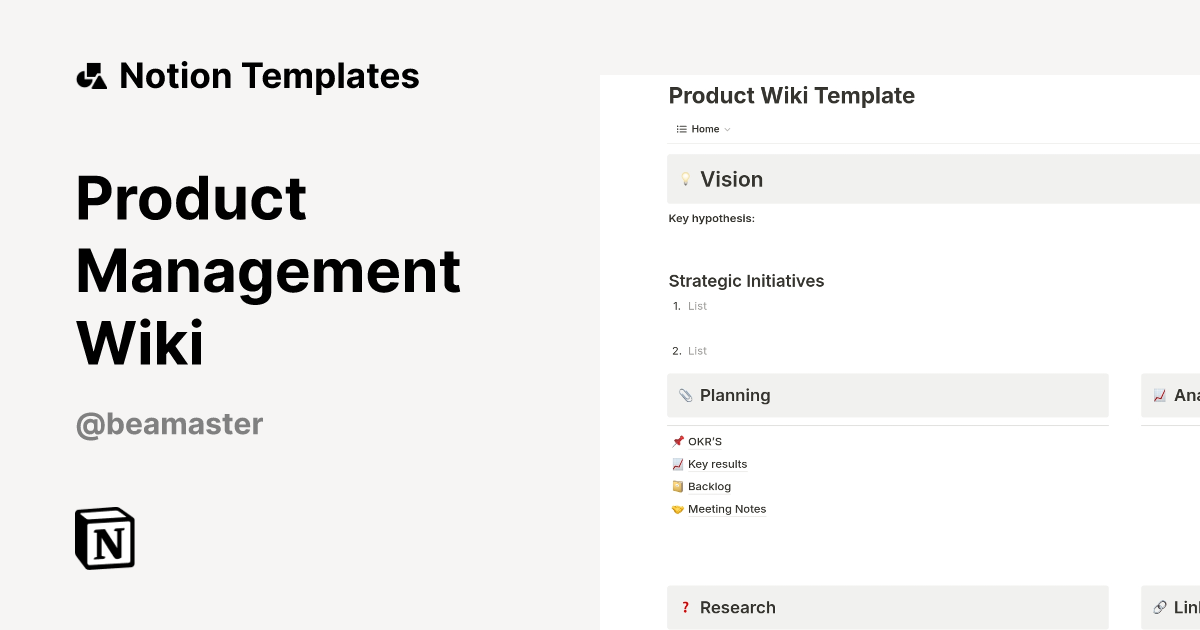Click the folder icon beside Meeting Notes
The image size is (1200, 630).
point(678,509)
